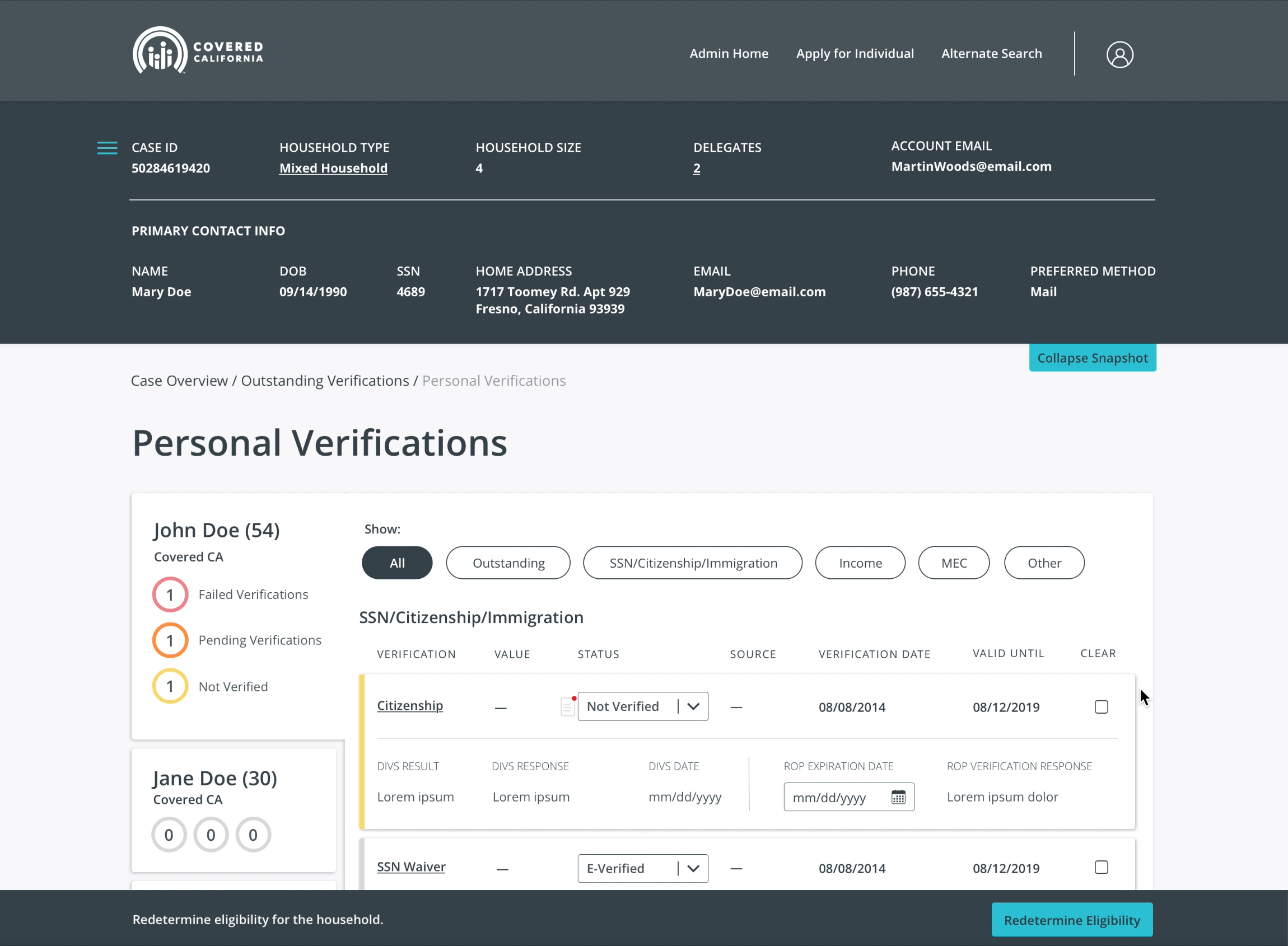Open the hamburger menu icon

107,148
